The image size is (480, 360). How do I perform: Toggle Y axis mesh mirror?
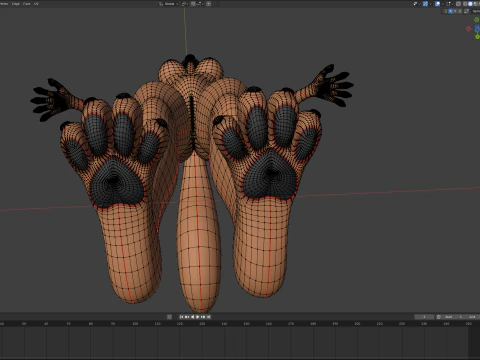tap(455, 11)
